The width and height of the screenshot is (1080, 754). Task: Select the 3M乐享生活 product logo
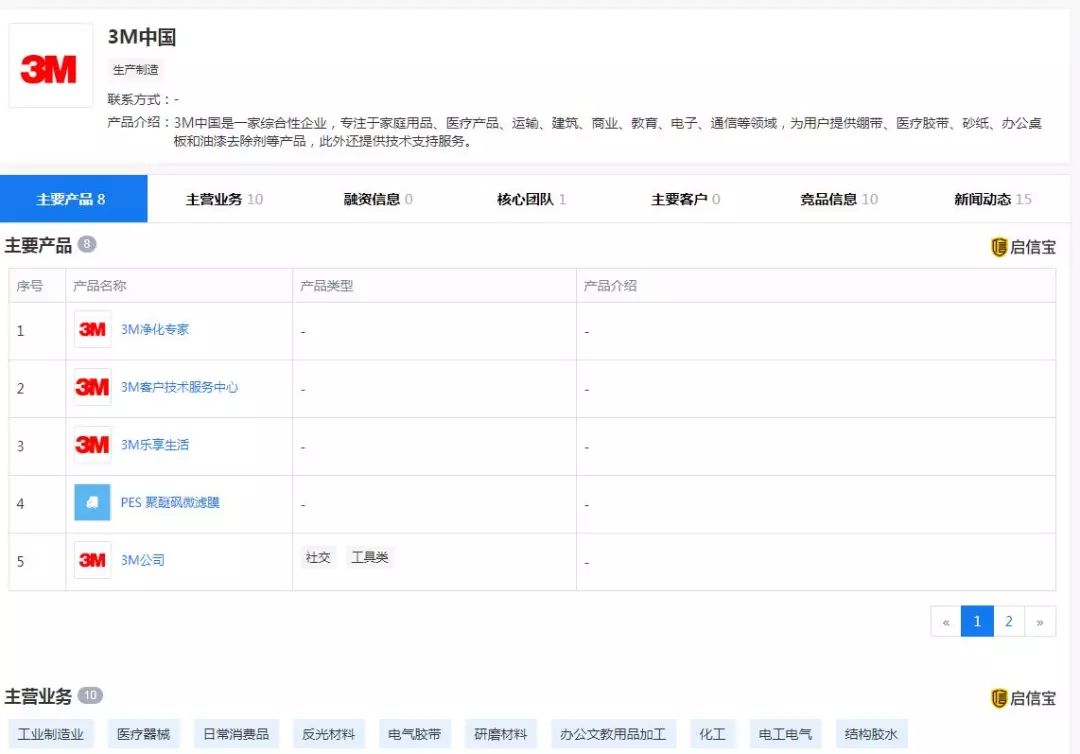[92, 445]
